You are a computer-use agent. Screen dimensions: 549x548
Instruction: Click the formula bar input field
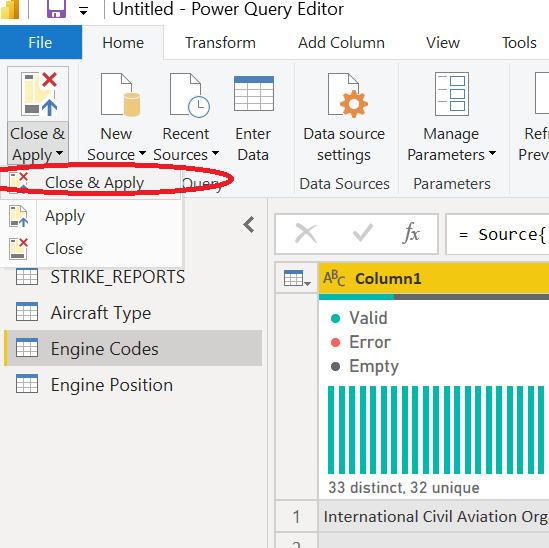(x=497, y=234)
